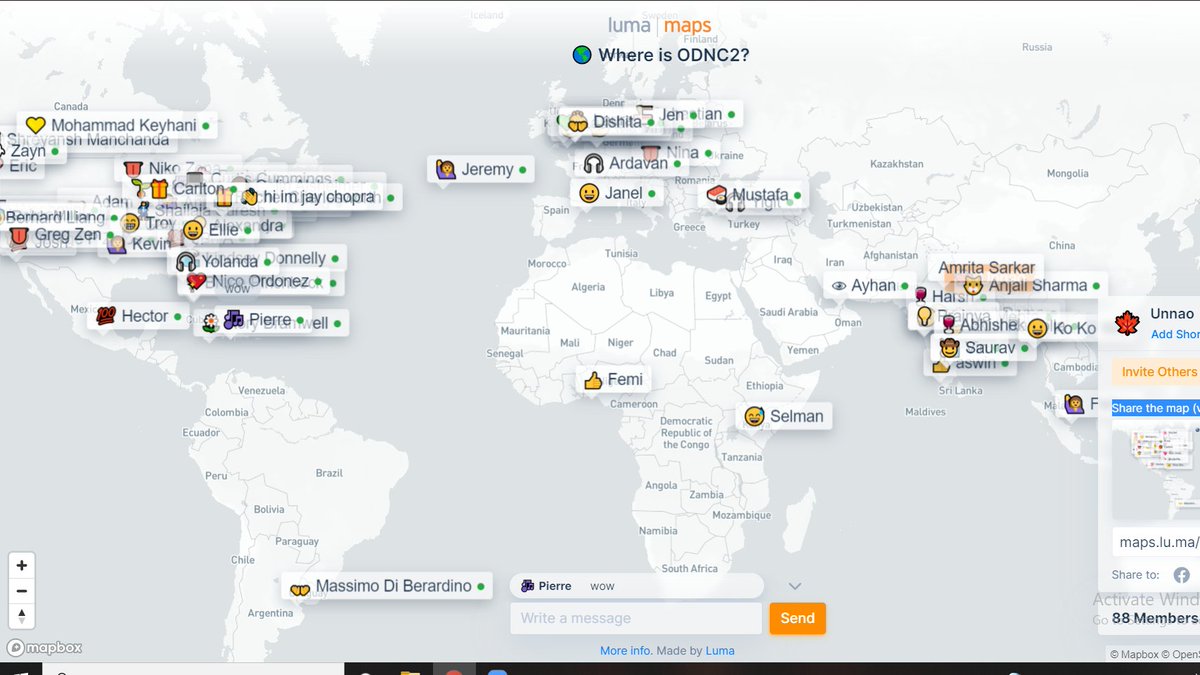The image size is (1200, 675).
Task: Open the Luma link in the footer
Action: pos(720,651)
